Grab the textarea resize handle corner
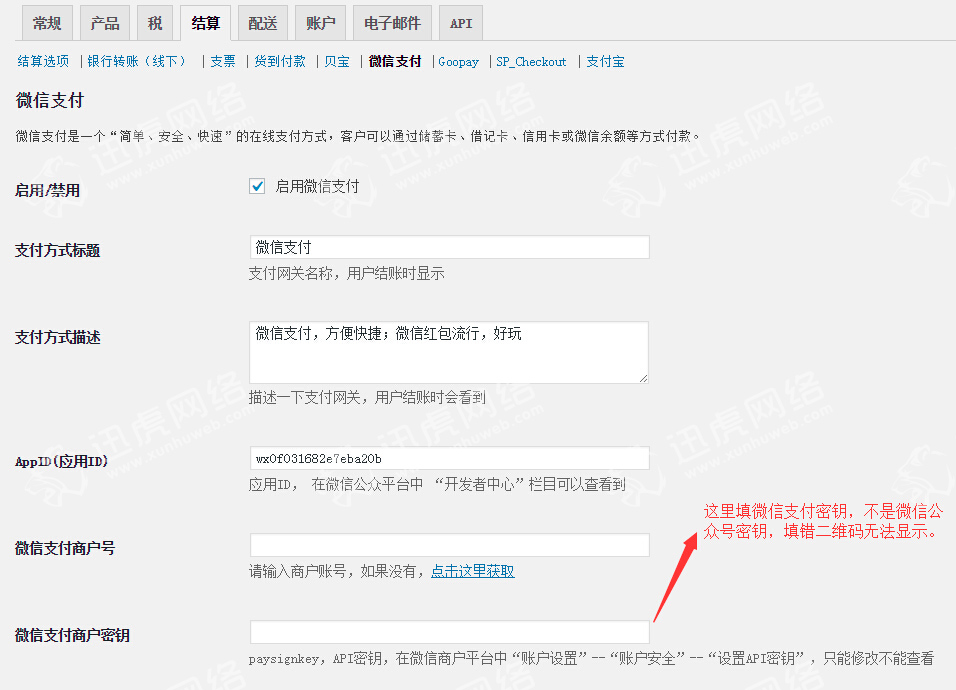 [643, 378]
